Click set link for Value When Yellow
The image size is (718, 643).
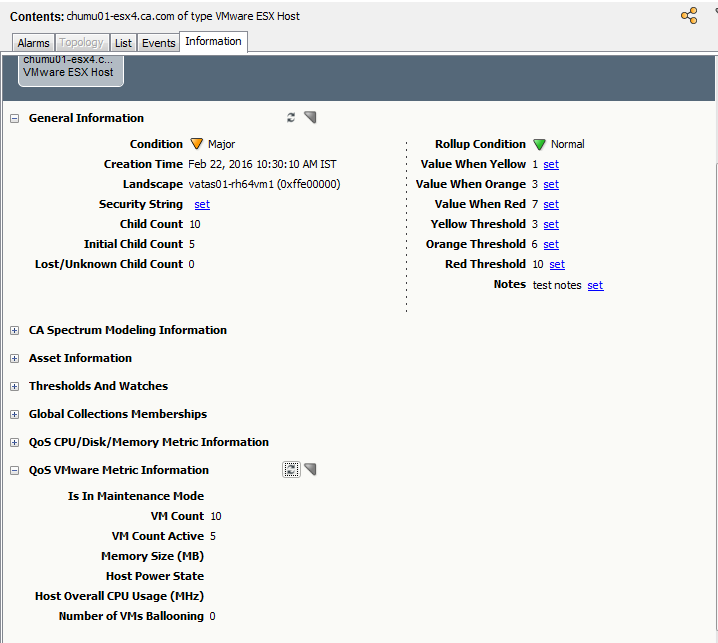pos(551,164)
